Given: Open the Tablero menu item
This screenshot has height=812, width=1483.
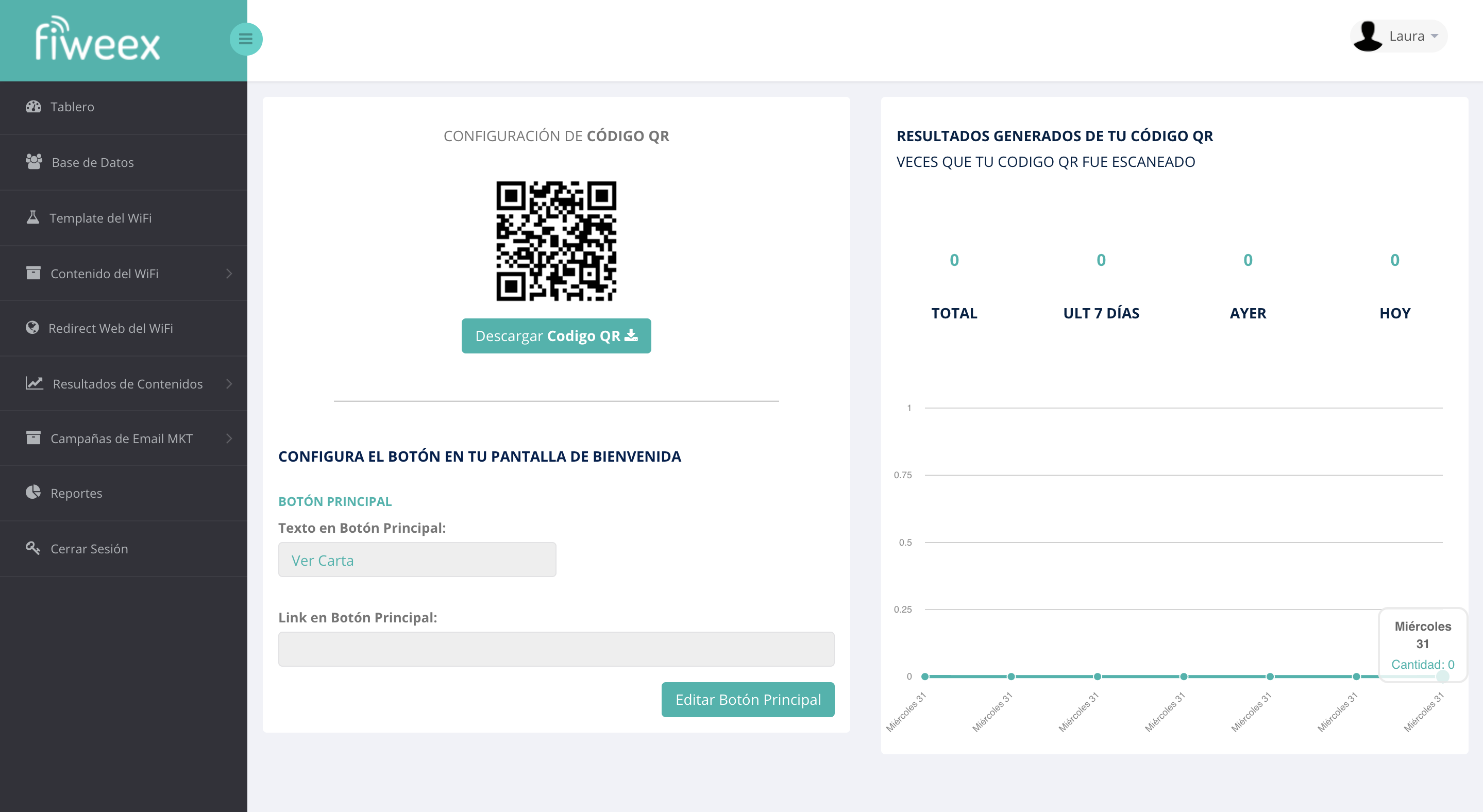Looking at the screenshot, I should tap(72, 107).
